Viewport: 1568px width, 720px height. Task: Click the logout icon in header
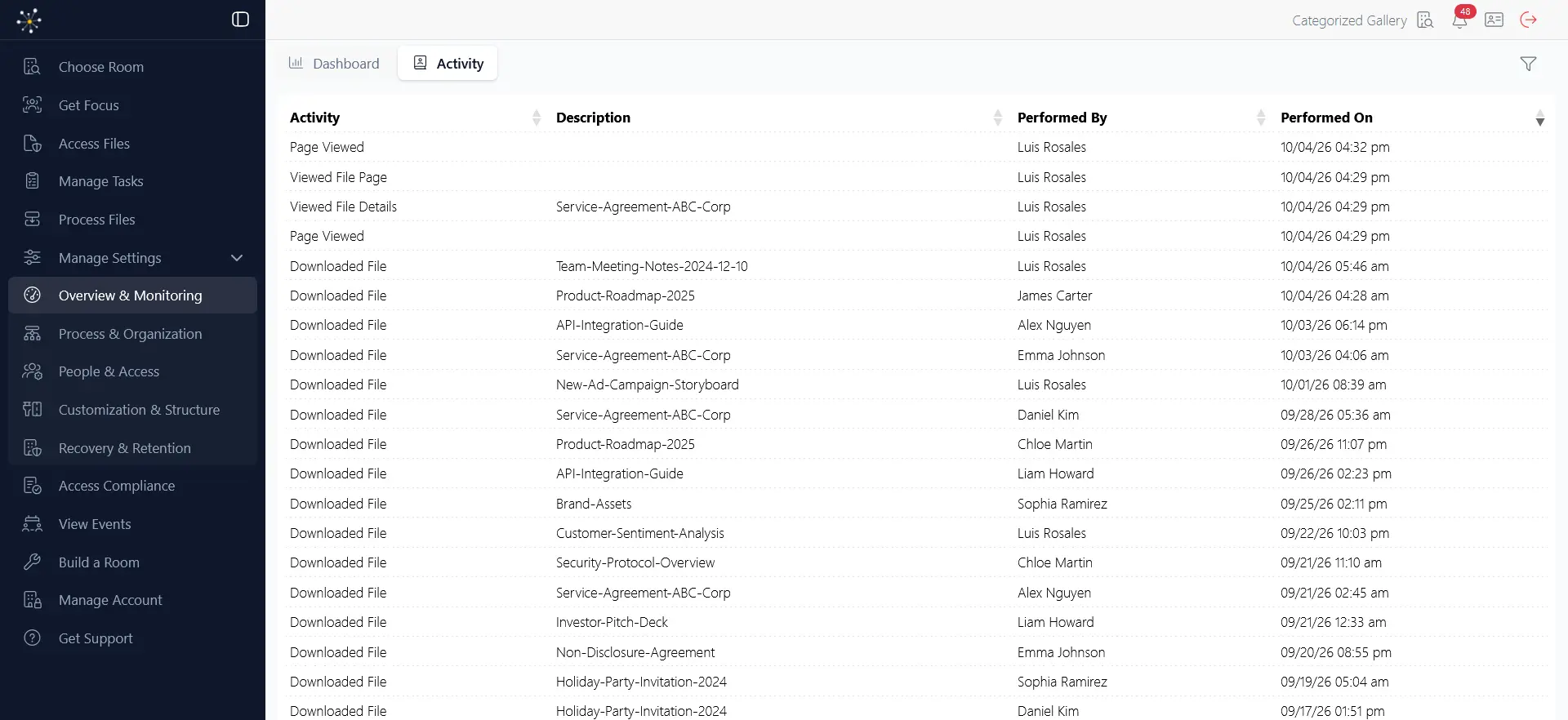coord(1529,20)
